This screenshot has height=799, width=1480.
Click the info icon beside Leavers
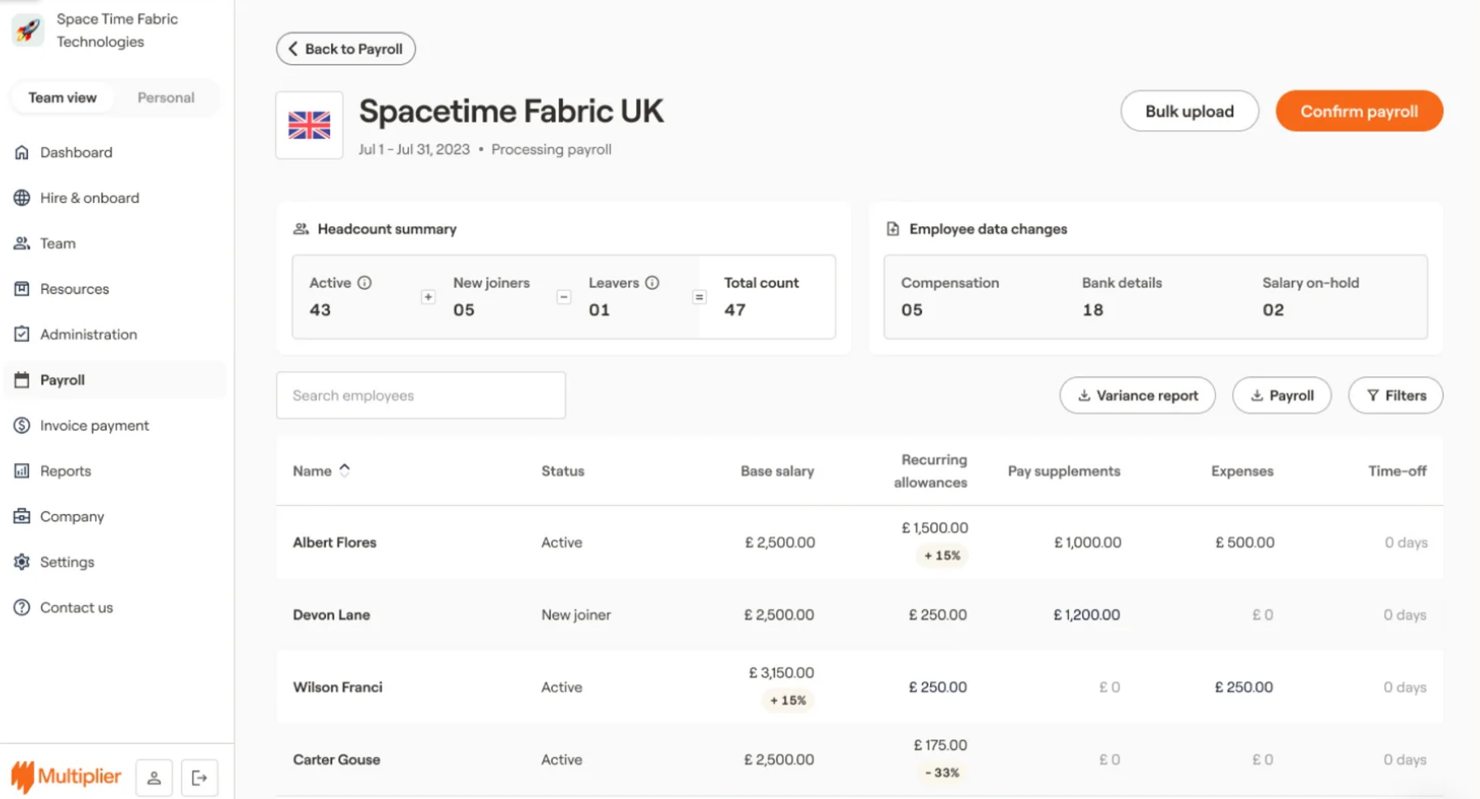point(652,283)
